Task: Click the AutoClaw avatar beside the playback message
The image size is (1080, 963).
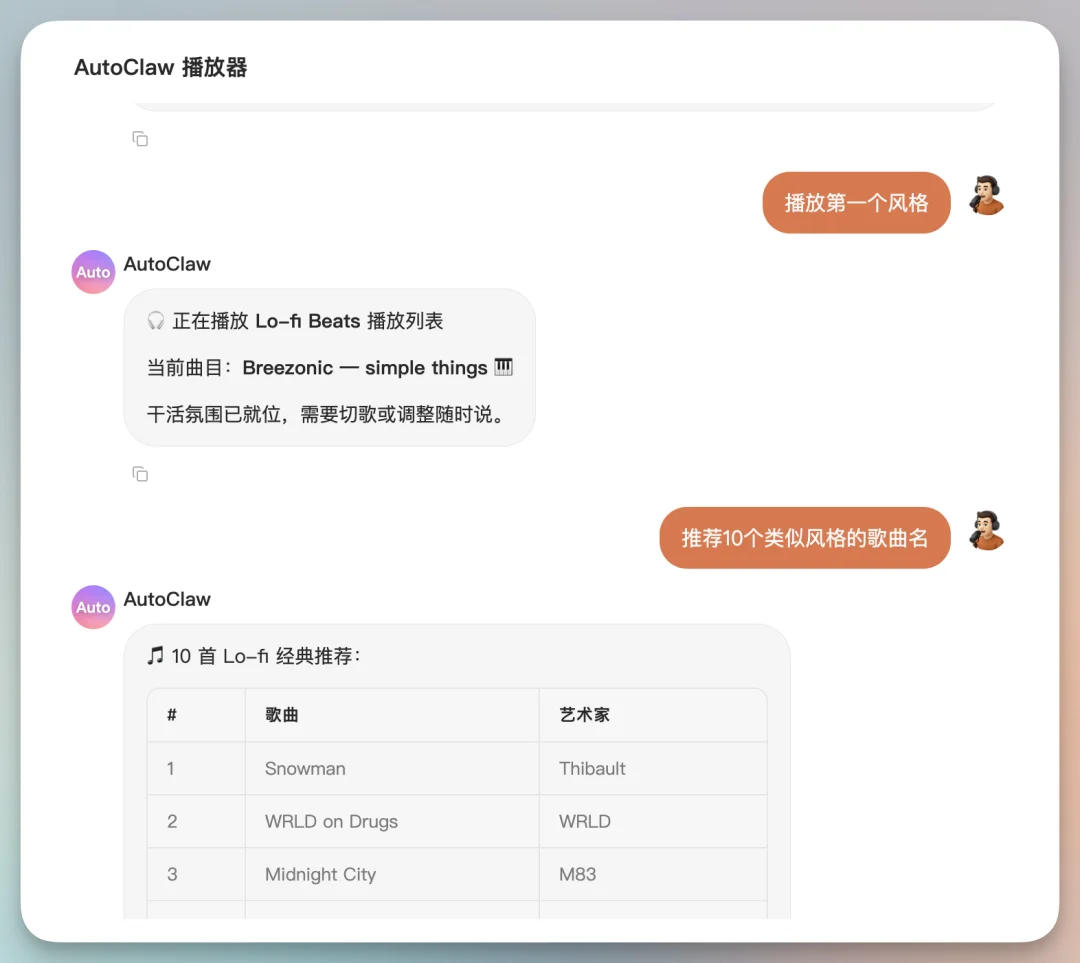Action: pyautogui.click(x=92, y=271)
